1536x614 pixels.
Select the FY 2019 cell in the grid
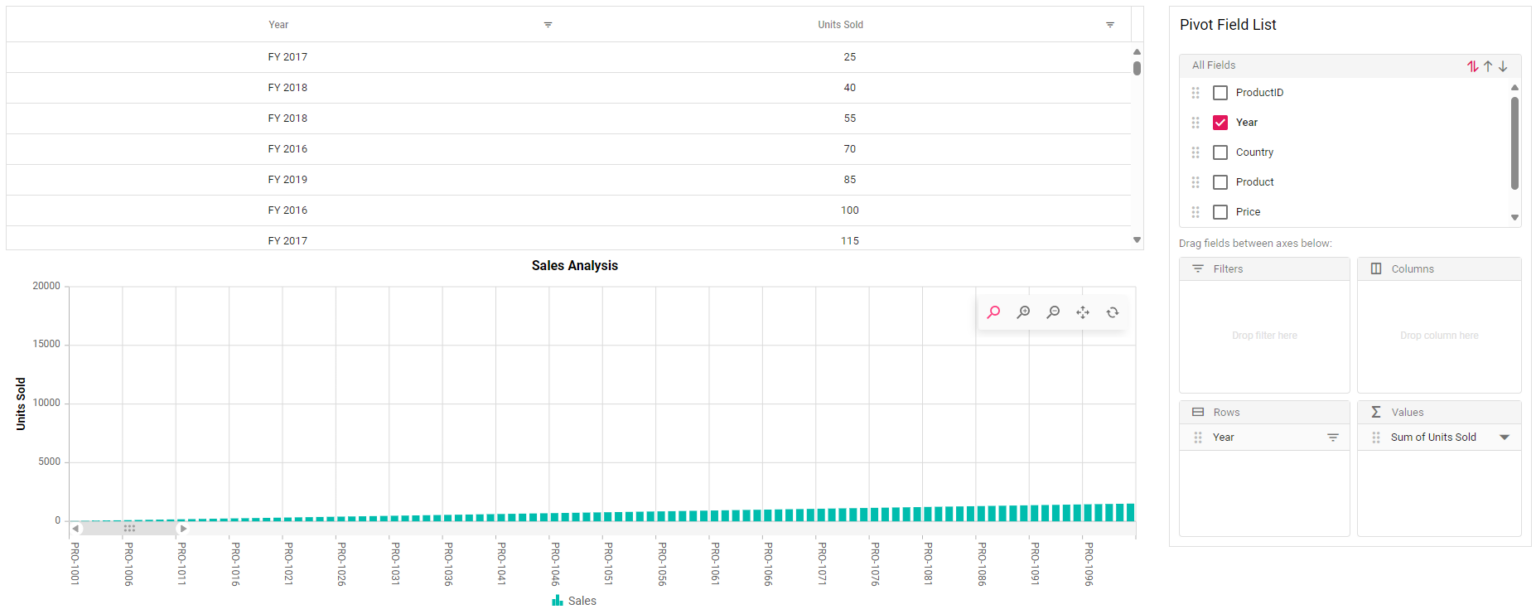click(x=287, y=179)
